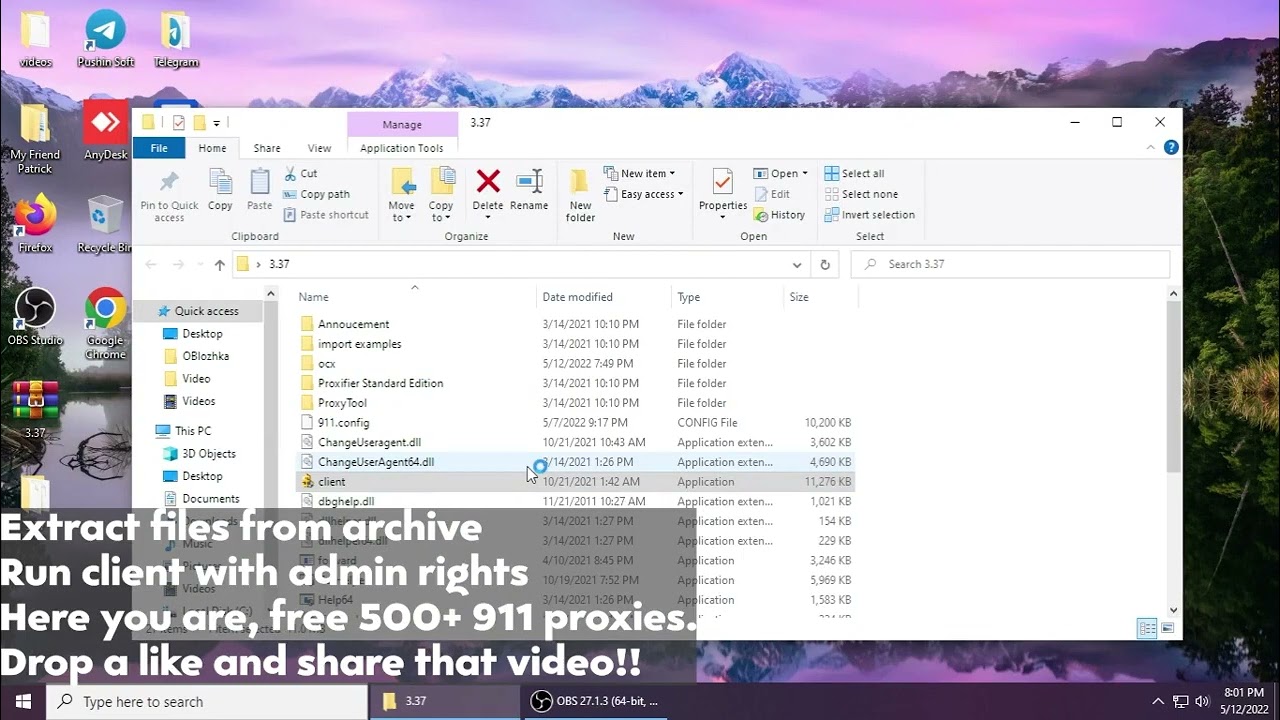Open Firefox desktop shortcut

pyautogui.click(x=35, y=224)
